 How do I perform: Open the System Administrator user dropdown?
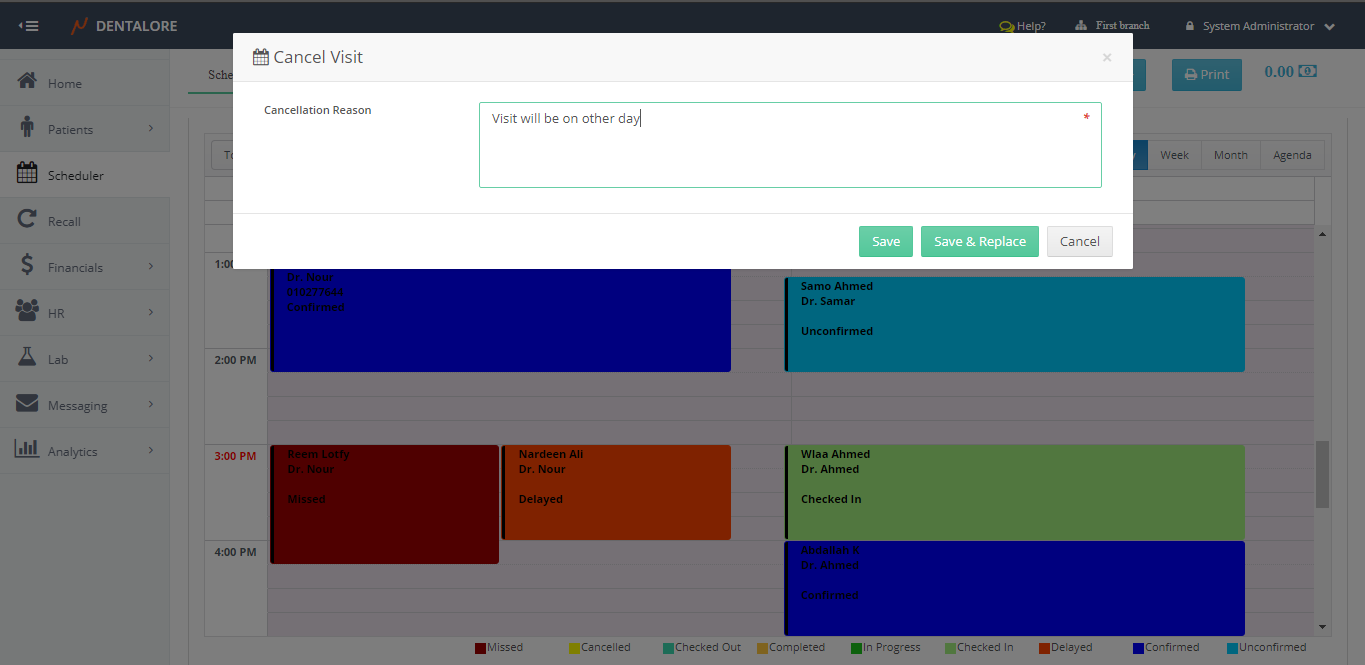tap(1259, 26)
